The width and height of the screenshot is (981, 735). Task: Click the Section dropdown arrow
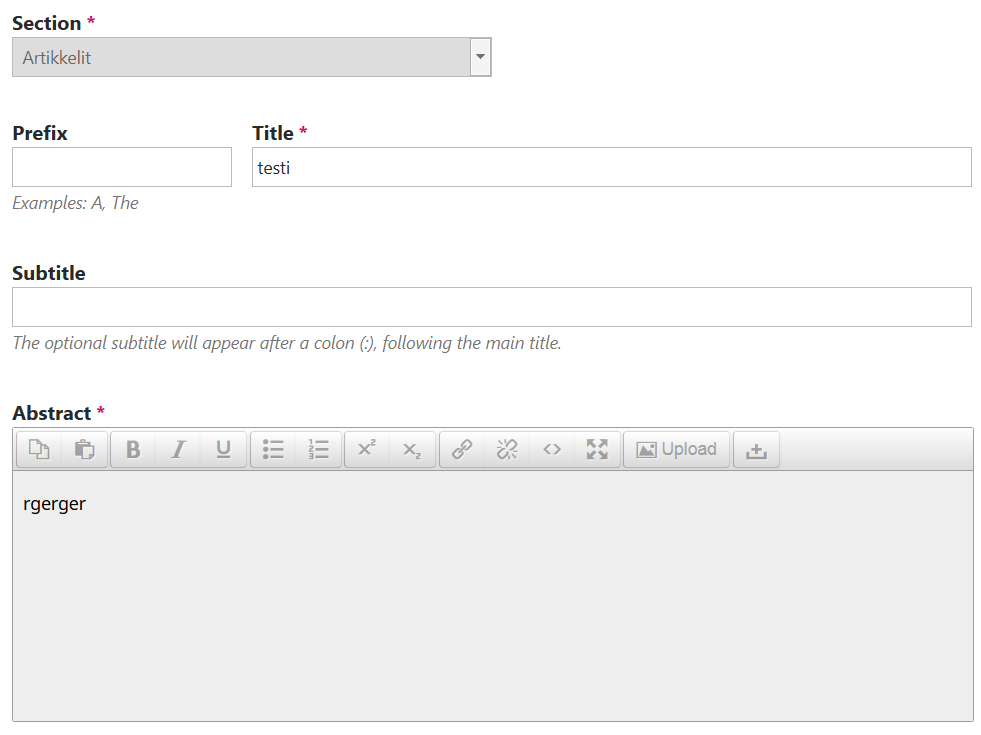pyautogui.click(x=480, y=57)
